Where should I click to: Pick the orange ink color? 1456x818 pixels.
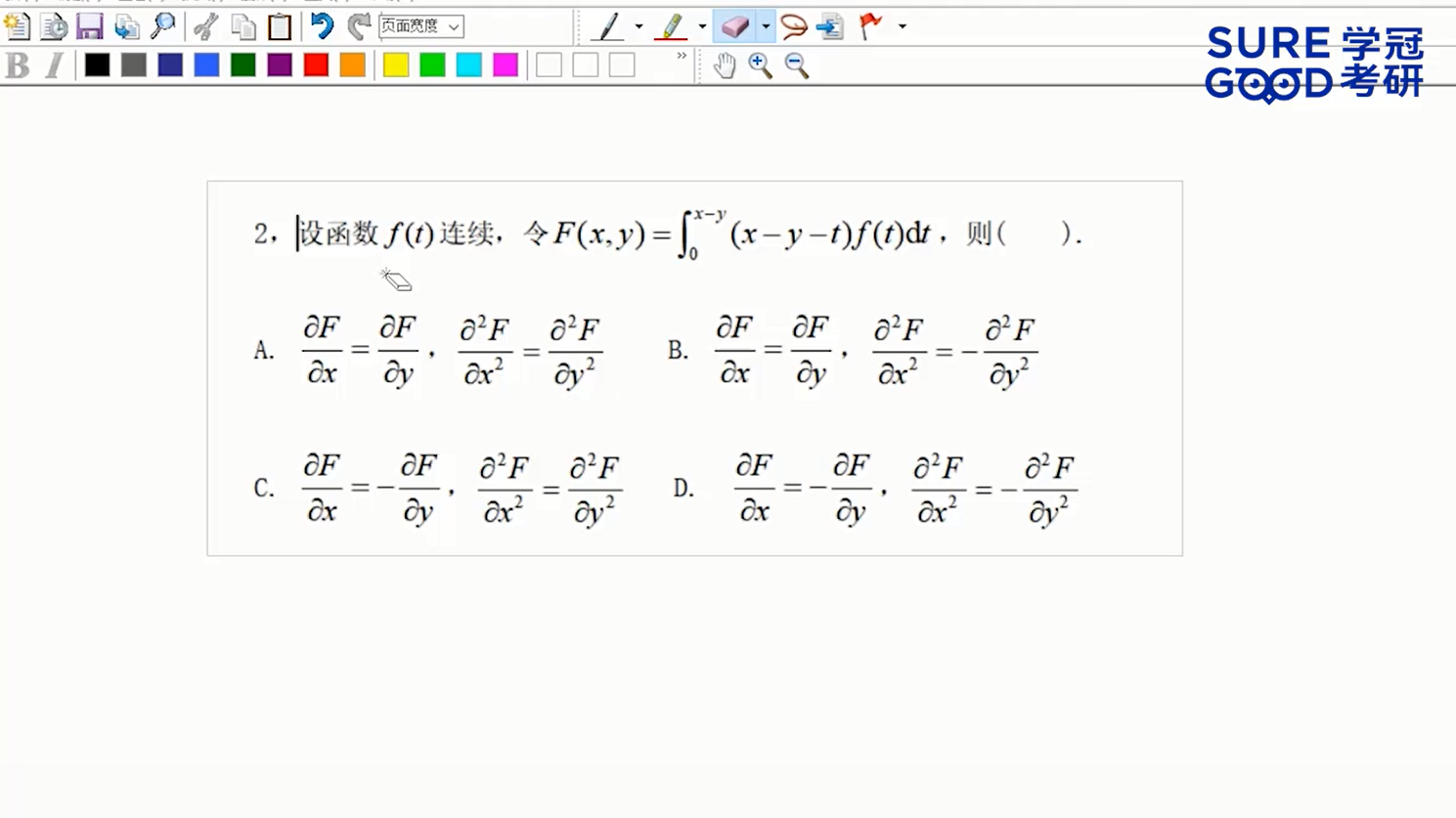(x=352, y=65)
